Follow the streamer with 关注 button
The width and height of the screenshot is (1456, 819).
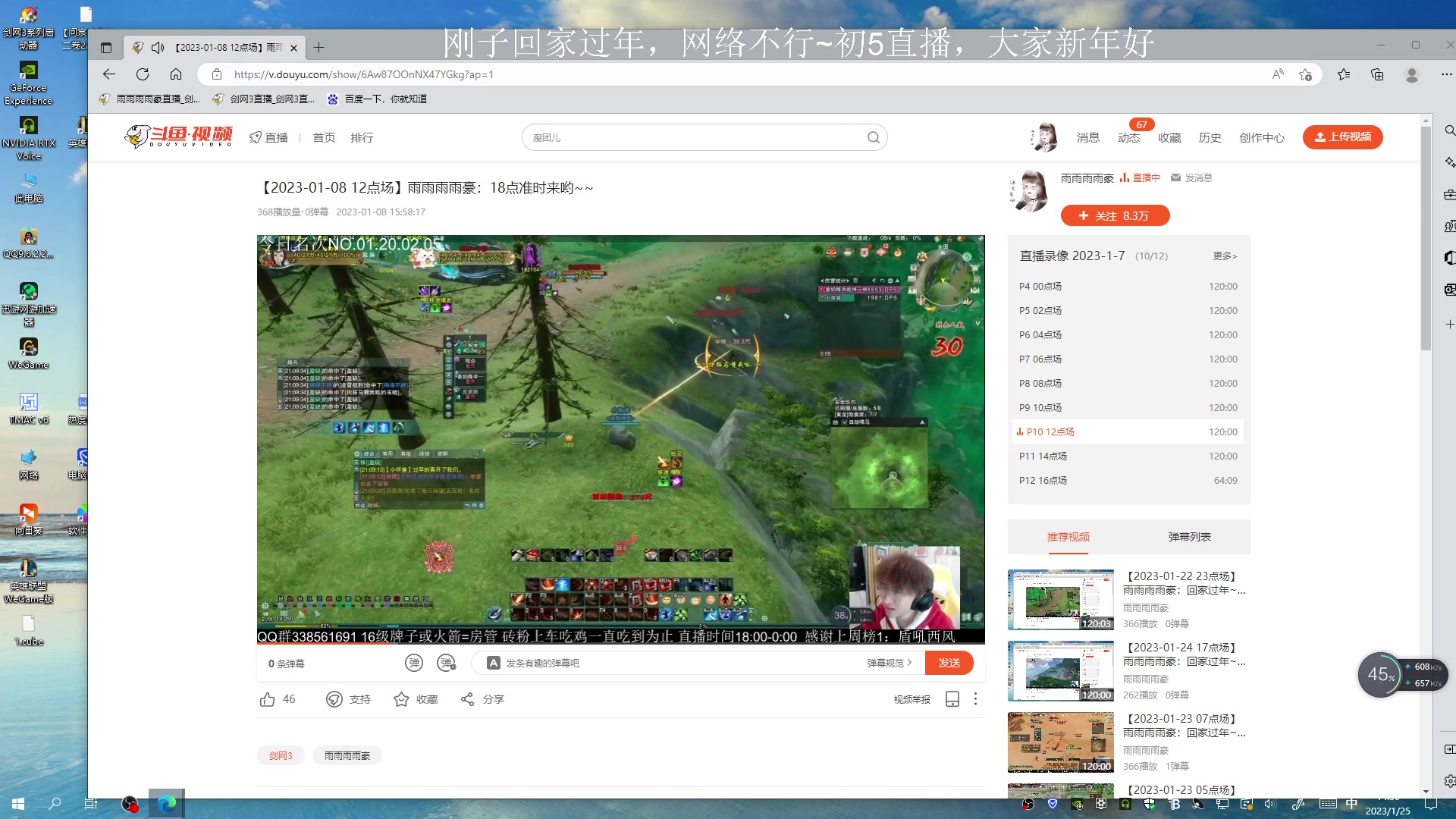(x=1115, y=216)
